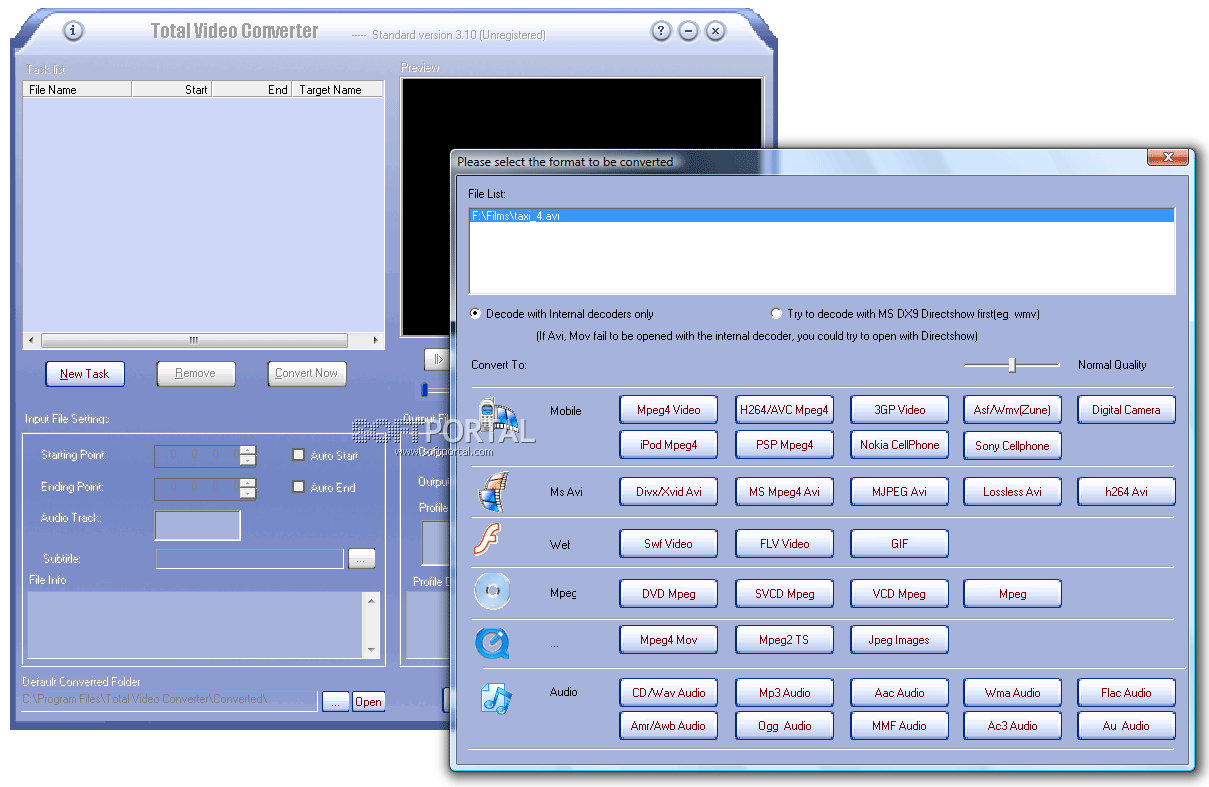Enable the Auto End checkbox
Screen dimensions: 1209x787
click(x=296, y=488)
